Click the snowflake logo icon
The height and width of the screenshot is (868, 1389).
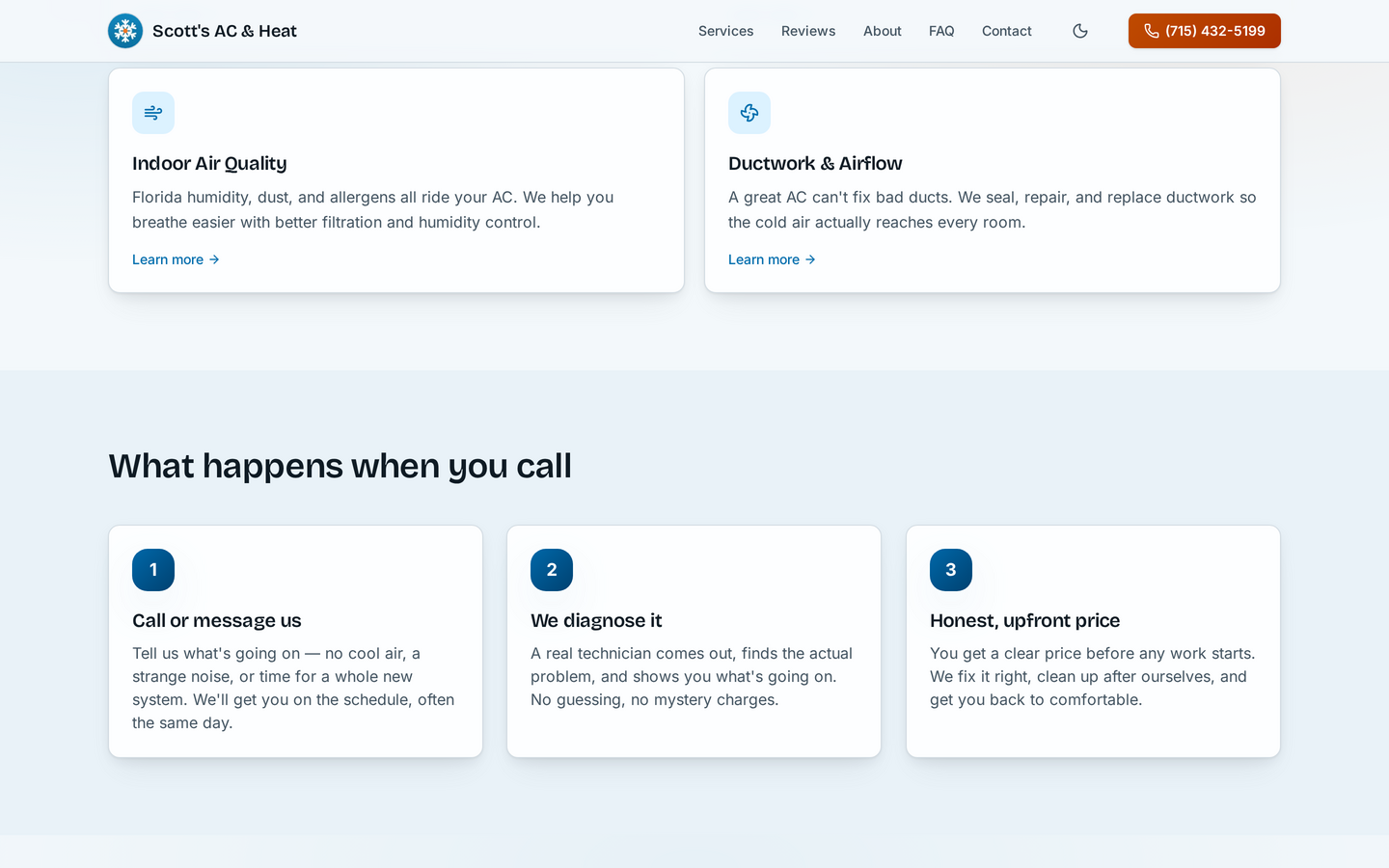point(125,31)
